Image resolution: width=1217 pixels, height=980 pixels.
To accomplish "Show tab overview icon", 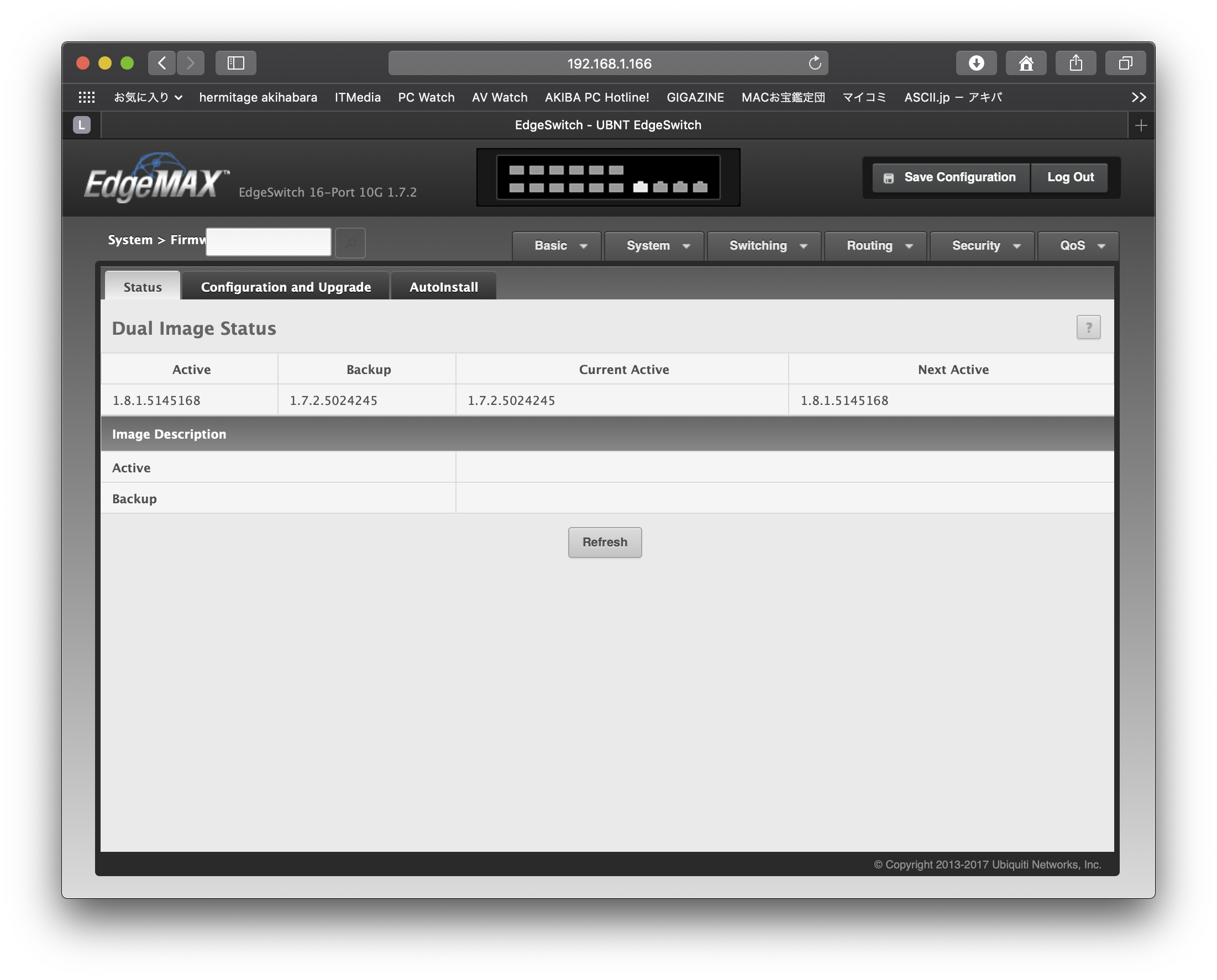I will 1125,62.
